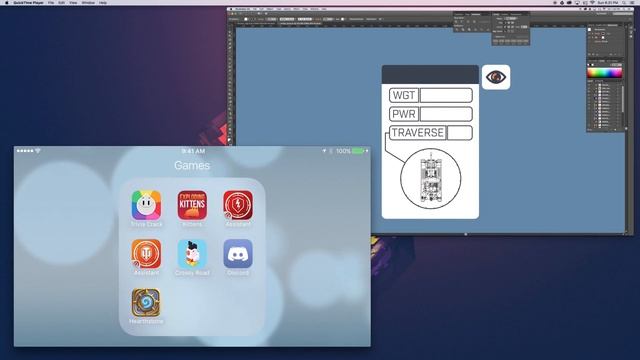Open Notification Center from the menu bar
Screen dimensions: 640x360
pos(633,2)
